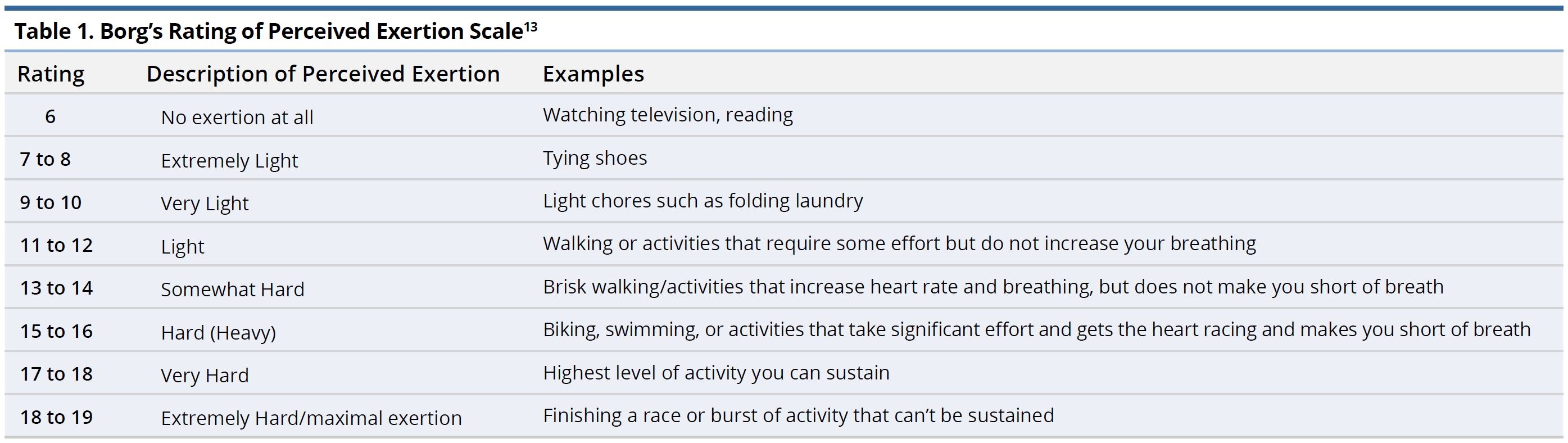Click 'Extremely Hard/maximal exertion' description
This screenshot has height=443, width=1568.
[311, 419]
